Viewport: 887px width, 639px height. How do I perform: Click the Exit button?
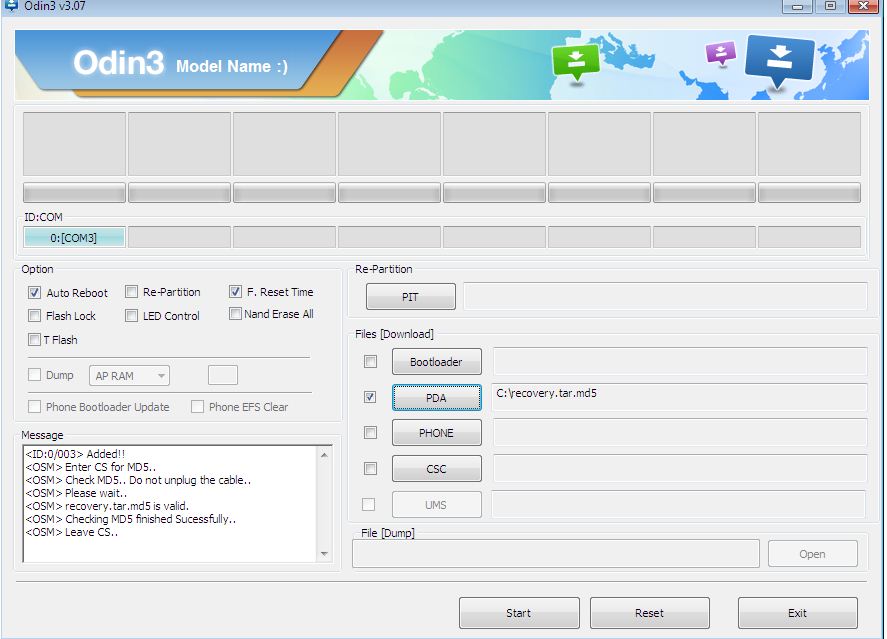point(798,613)
